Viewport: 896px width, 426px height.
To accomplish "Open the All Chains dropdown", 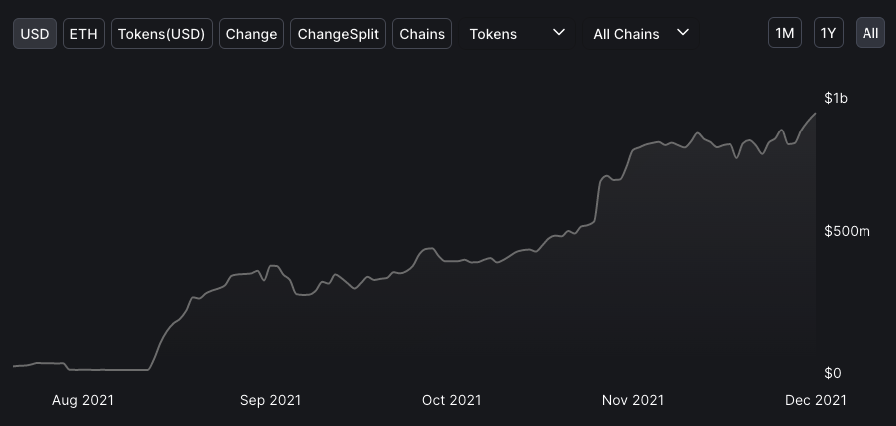I will click(641, 34).
